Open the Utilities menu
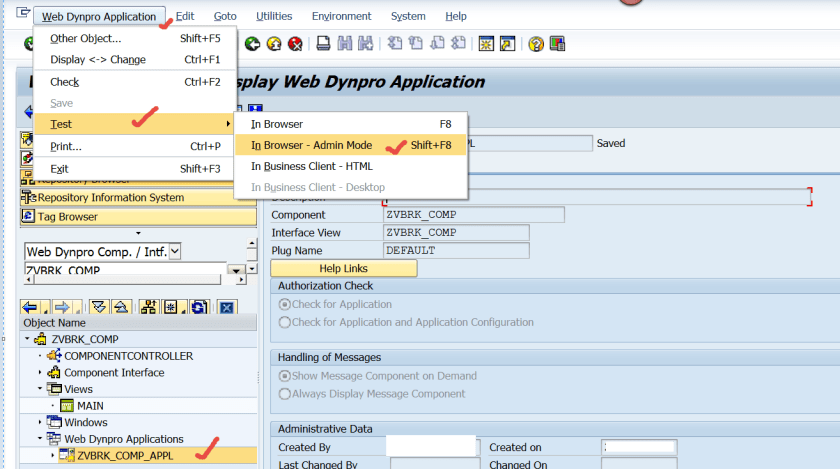 [274, 16]
